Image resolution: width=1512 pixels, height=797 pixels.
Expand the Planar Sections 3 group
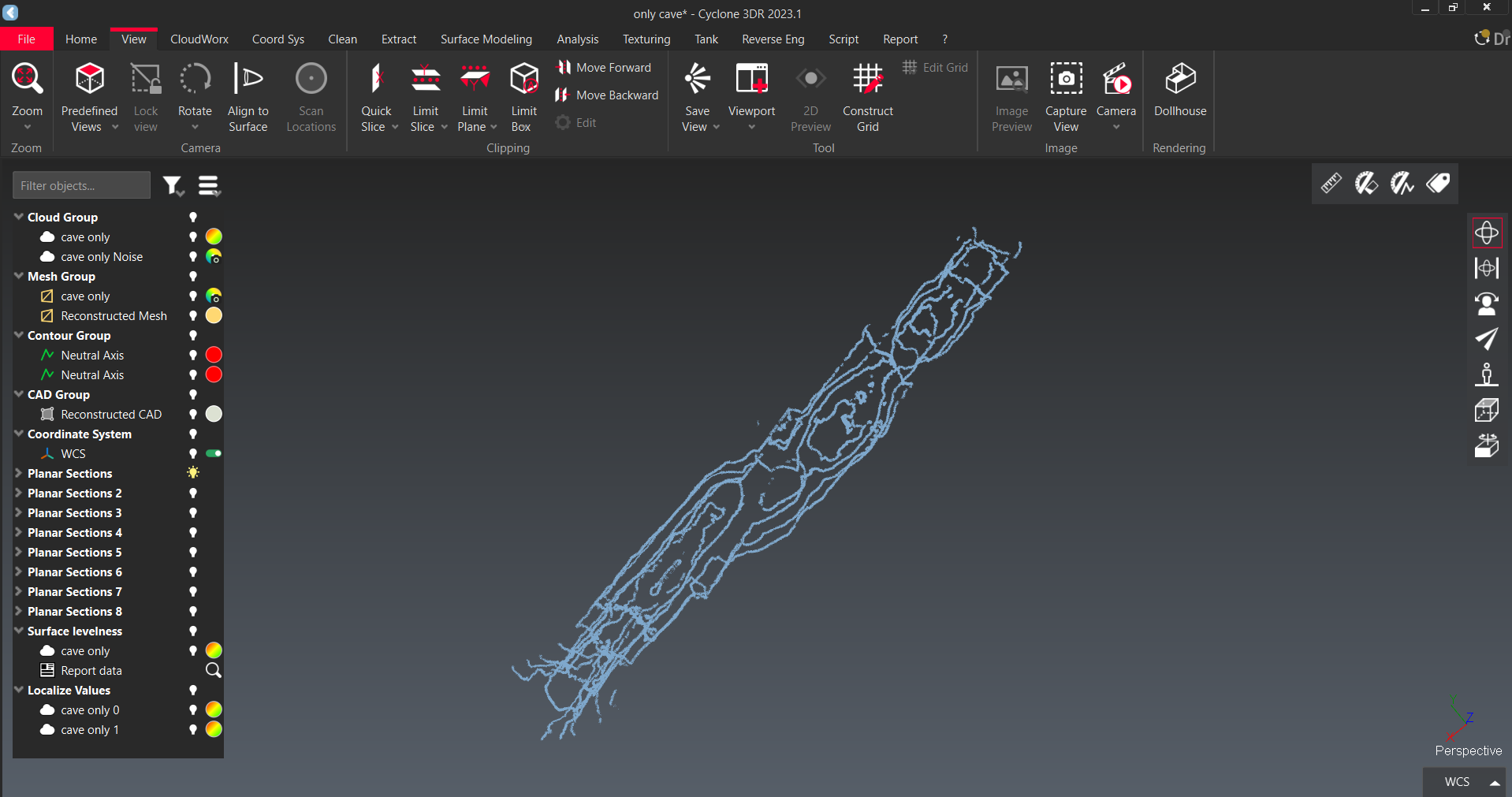(18, 513)
